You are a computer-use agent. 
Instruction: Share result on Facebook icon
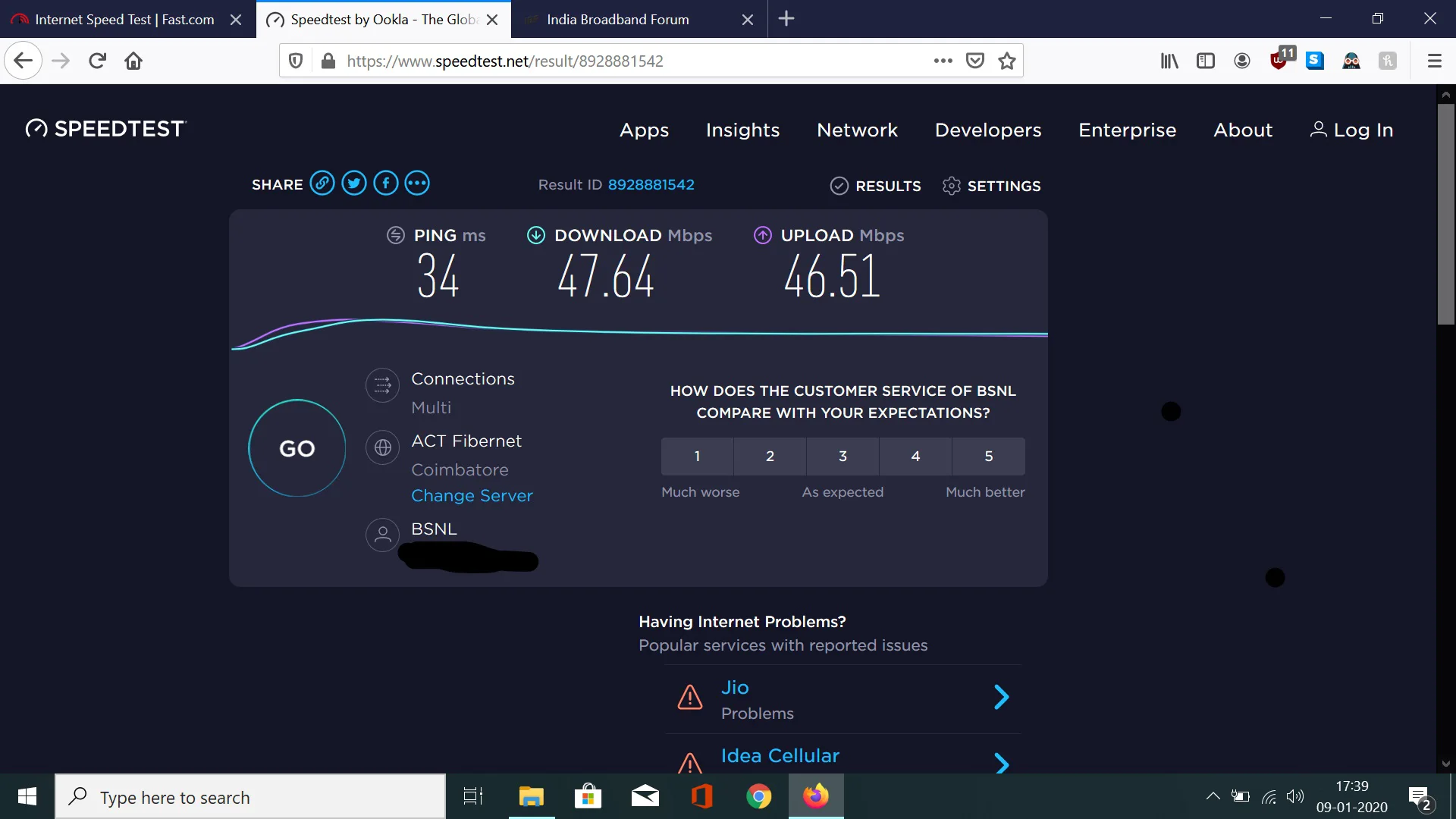coord(386,184)
